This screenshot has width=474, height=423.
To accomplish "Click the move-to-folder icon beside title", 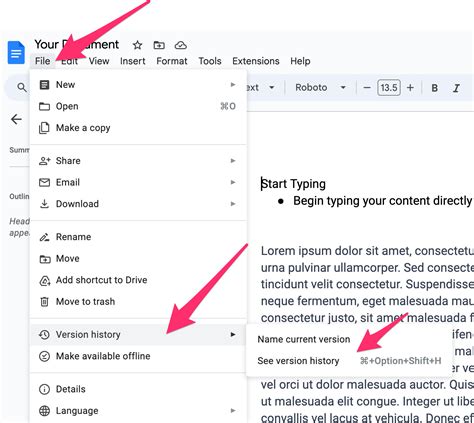I will (159, 45).
